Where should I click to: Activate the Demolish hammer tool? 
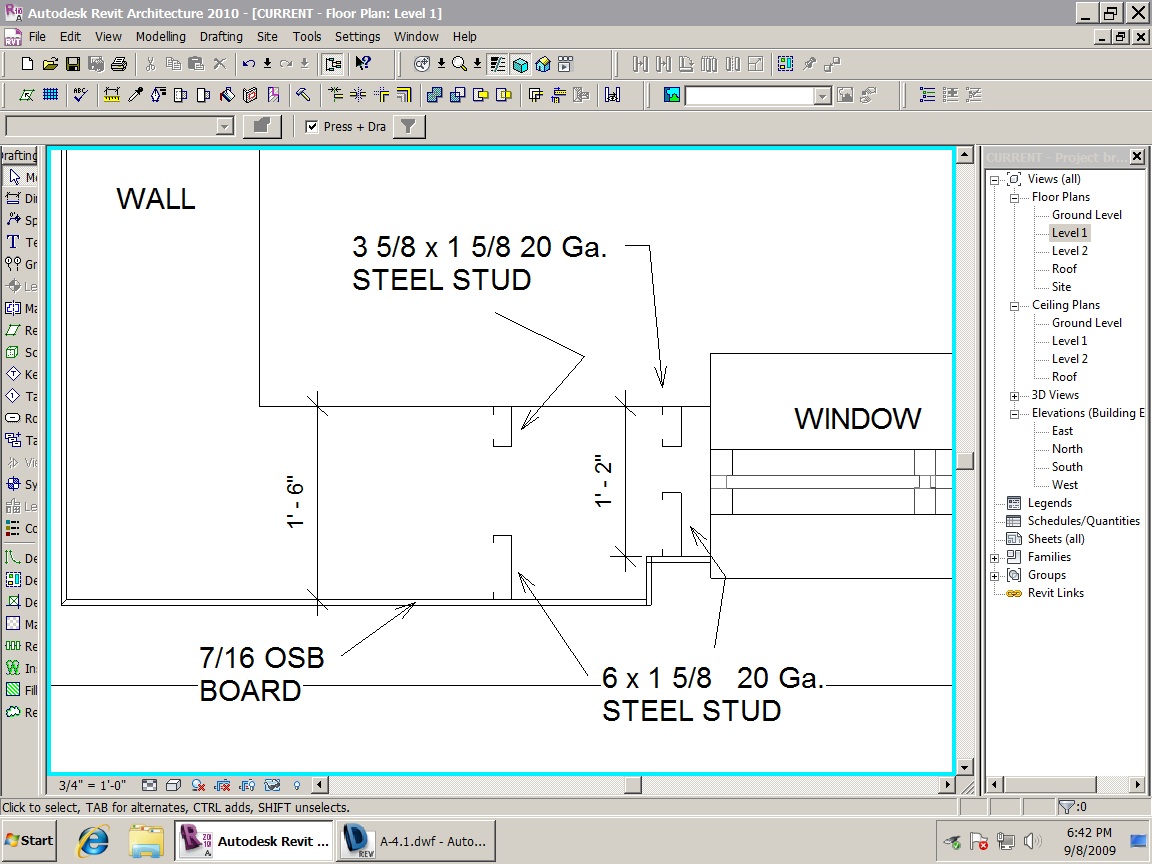[x=302, y=95]
